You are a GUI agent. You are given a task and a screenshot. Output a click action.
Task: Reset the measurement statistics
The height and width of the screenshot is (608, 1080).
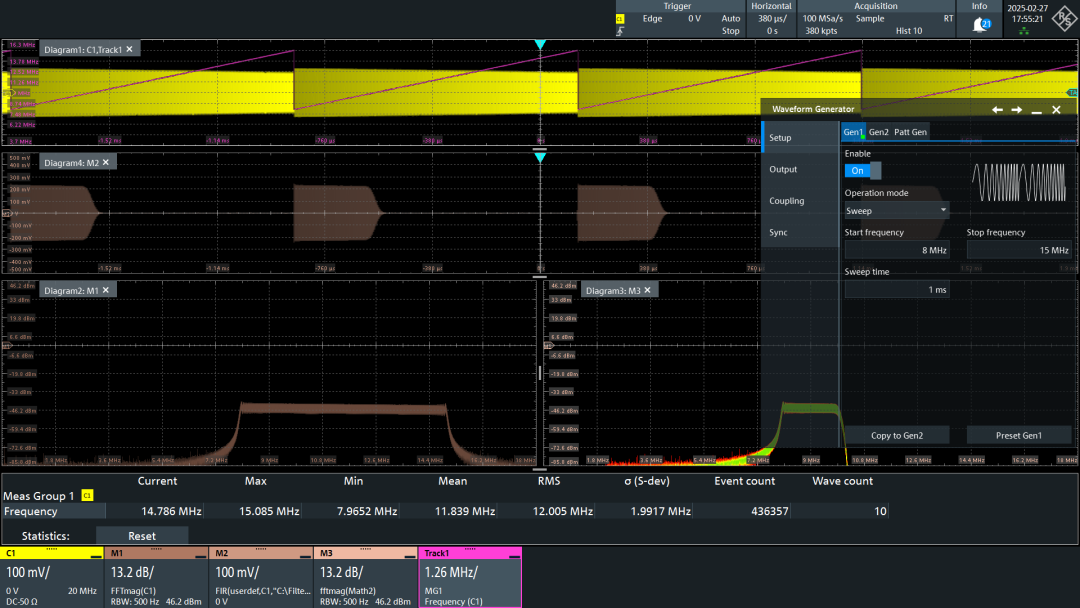pos(142,536)
